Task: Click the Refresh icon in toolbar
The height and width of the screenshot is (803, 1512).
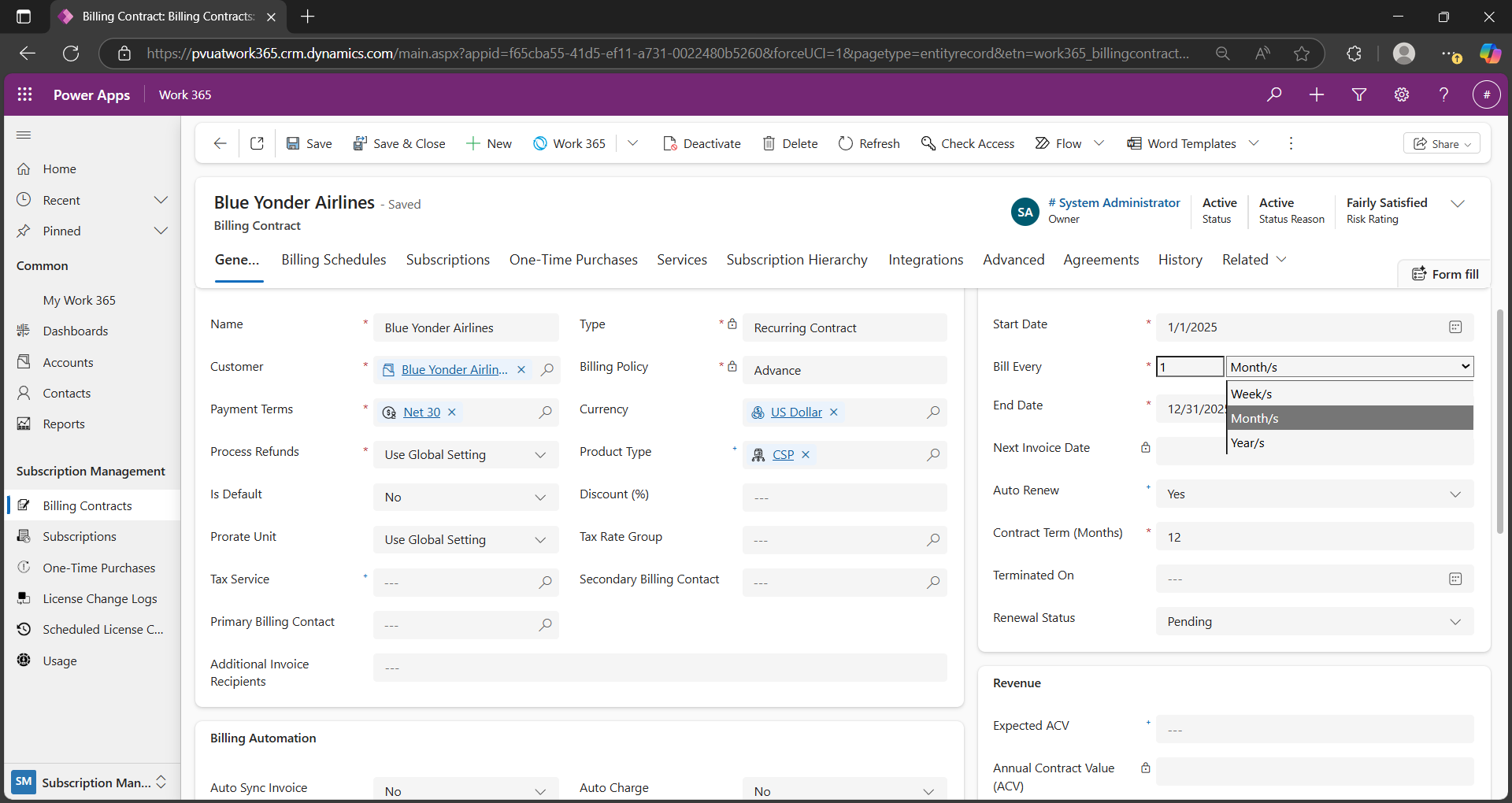Action: [x=846, y=143]
